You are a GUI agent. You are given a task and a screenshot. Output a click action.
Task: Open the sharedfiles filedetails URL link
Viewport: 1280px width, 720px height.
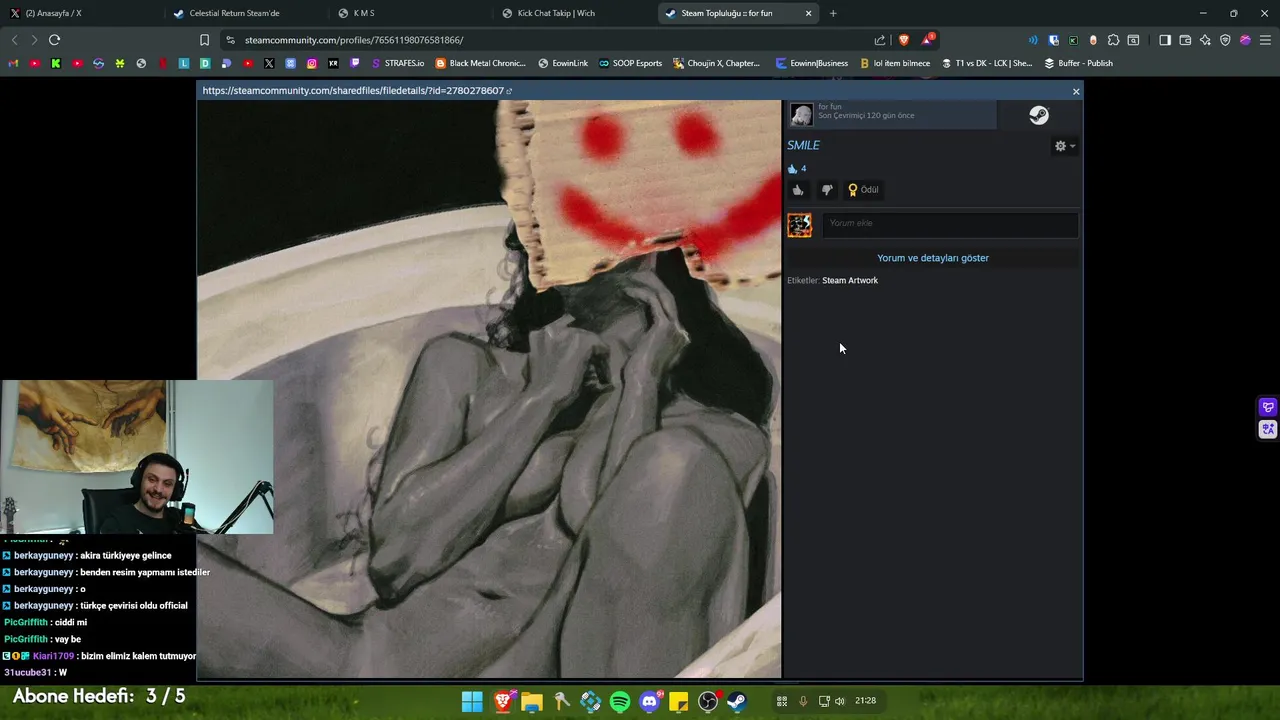click(x=357, y=91)
